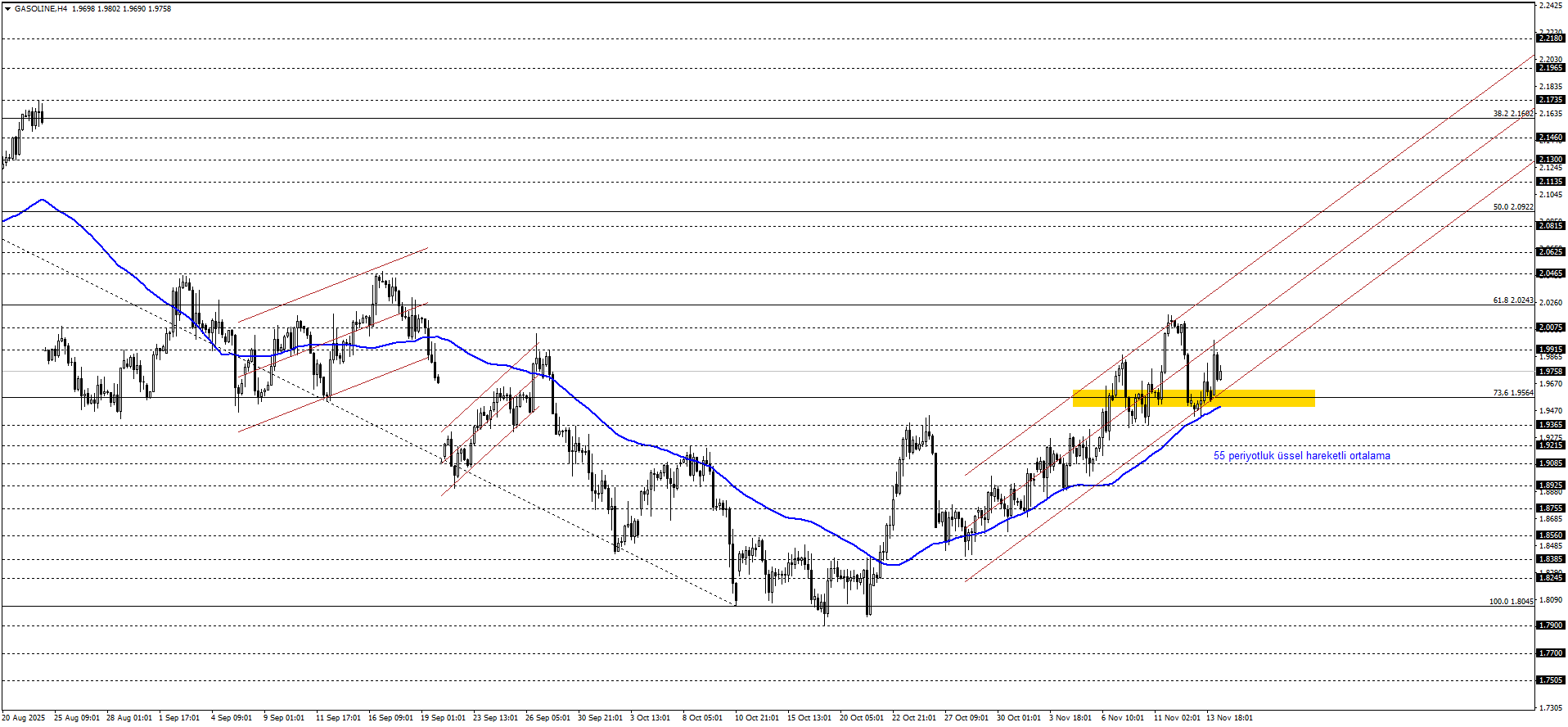This screenshot has height=727, width=1568.
Task: Select the 2.1735 price level tag
Action: pyautogui.click(x=1551, y=100)
